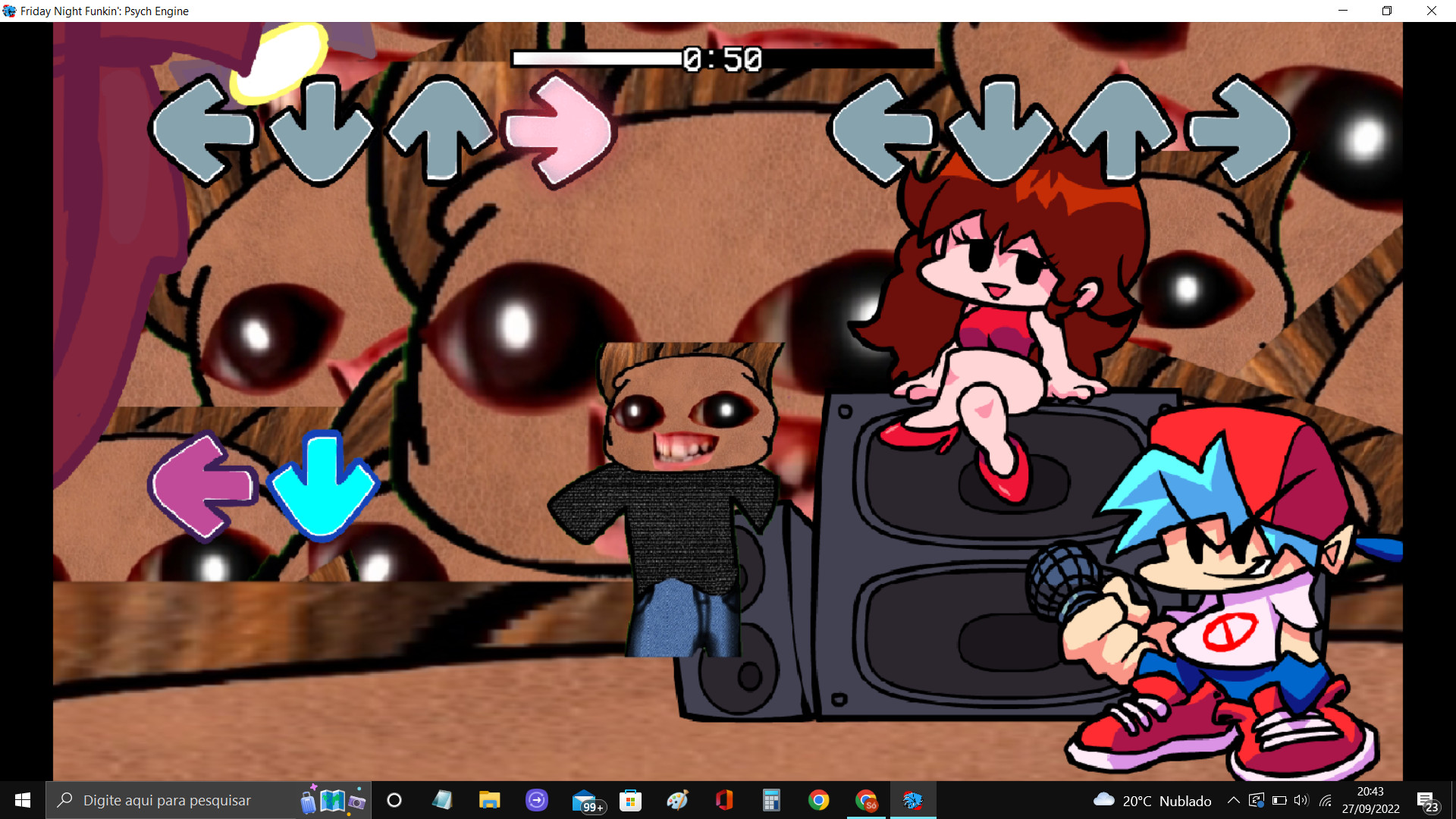Select Friday Night Funkin' taskbar icon
Screen dimensions: 1456x819
pyautogui.click(x=913, y=800)
